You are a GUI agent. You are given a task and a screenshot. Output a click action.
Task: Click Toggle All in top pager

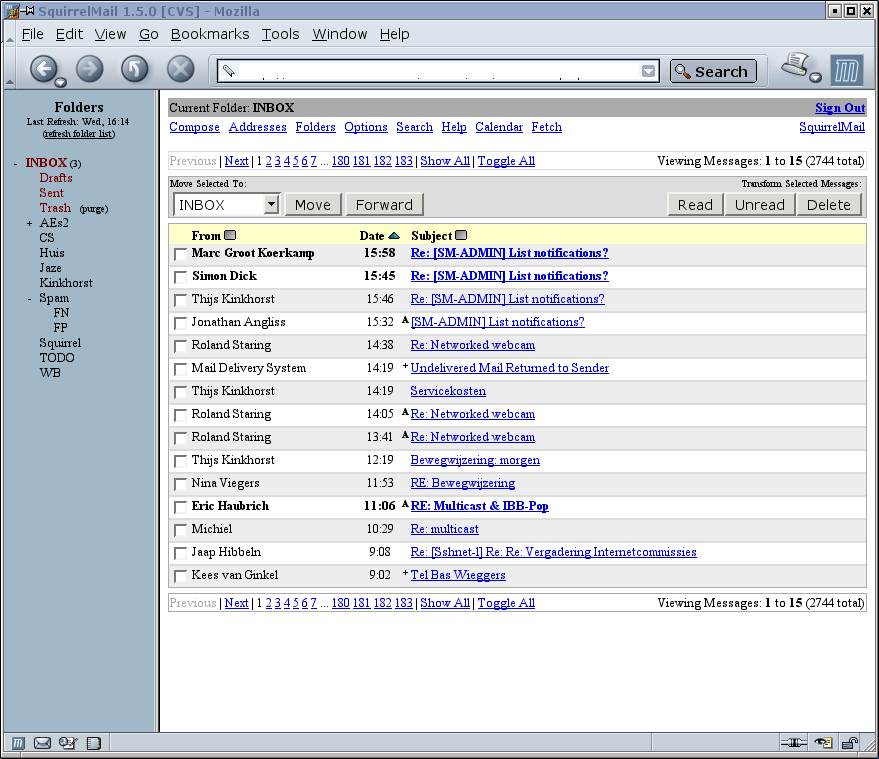tap(506, 161)
